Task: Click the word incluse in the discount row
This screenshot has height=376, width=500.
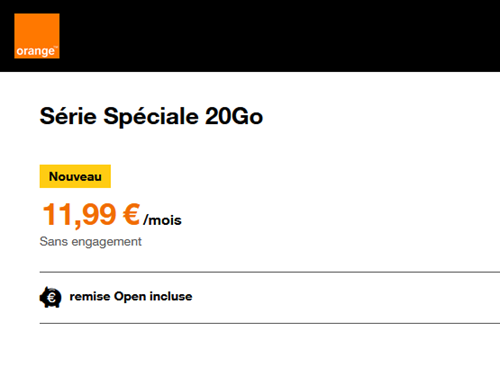Action: [x=171, y=296]
